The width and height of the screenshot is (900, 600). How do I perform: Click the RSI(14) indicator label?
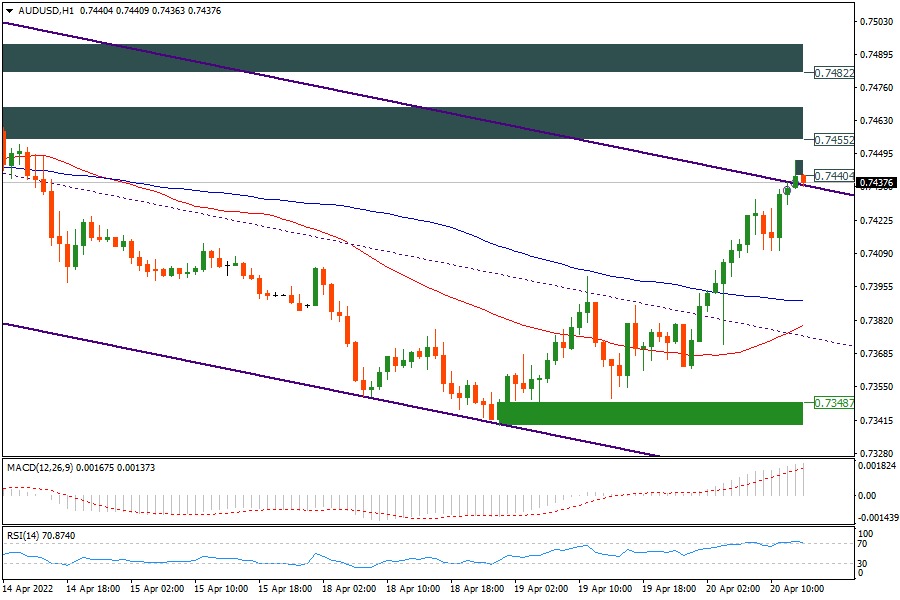pos(26,536)
